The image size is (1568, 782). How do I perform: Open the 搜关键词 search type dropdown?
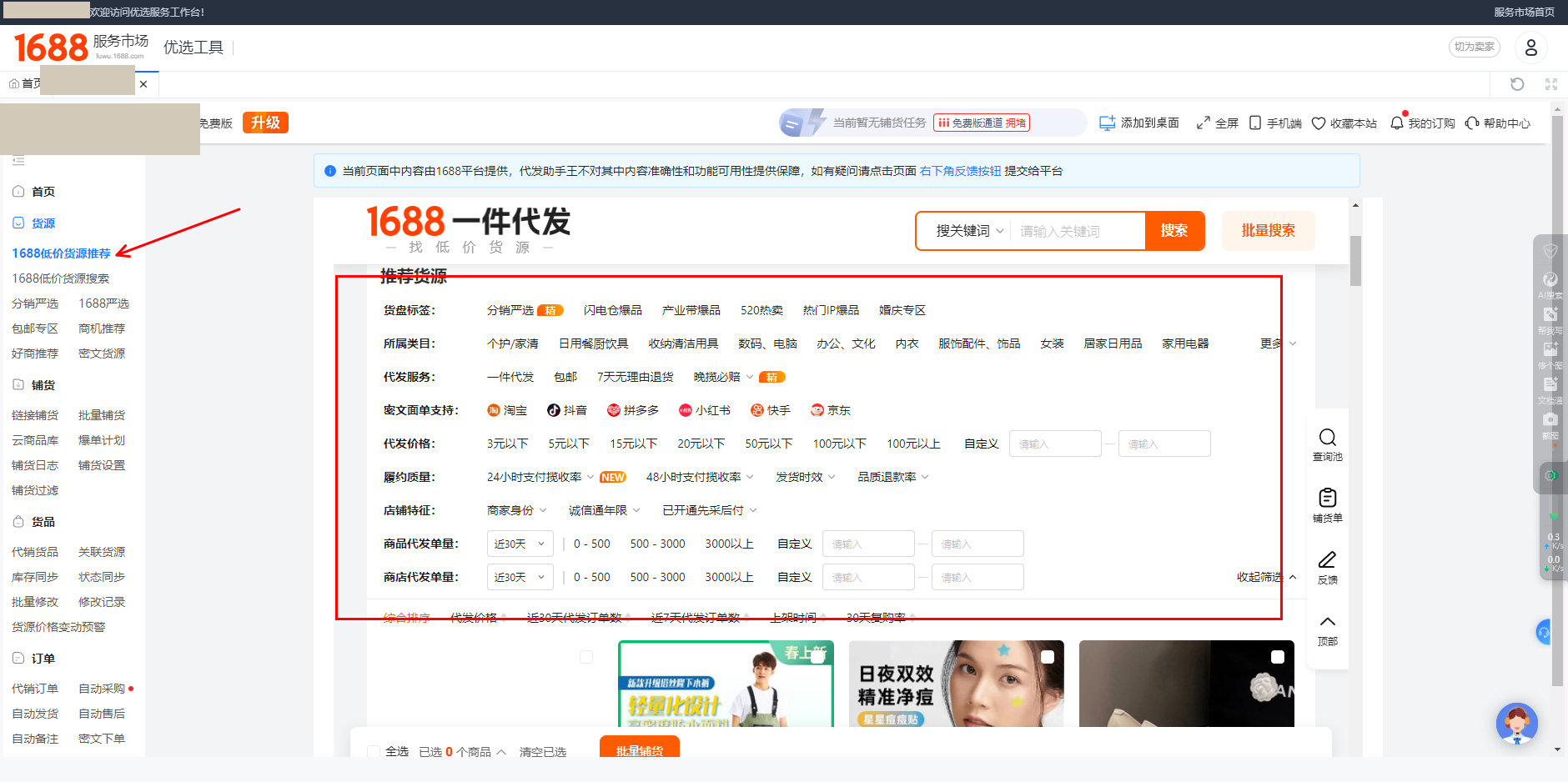(969, 231)
